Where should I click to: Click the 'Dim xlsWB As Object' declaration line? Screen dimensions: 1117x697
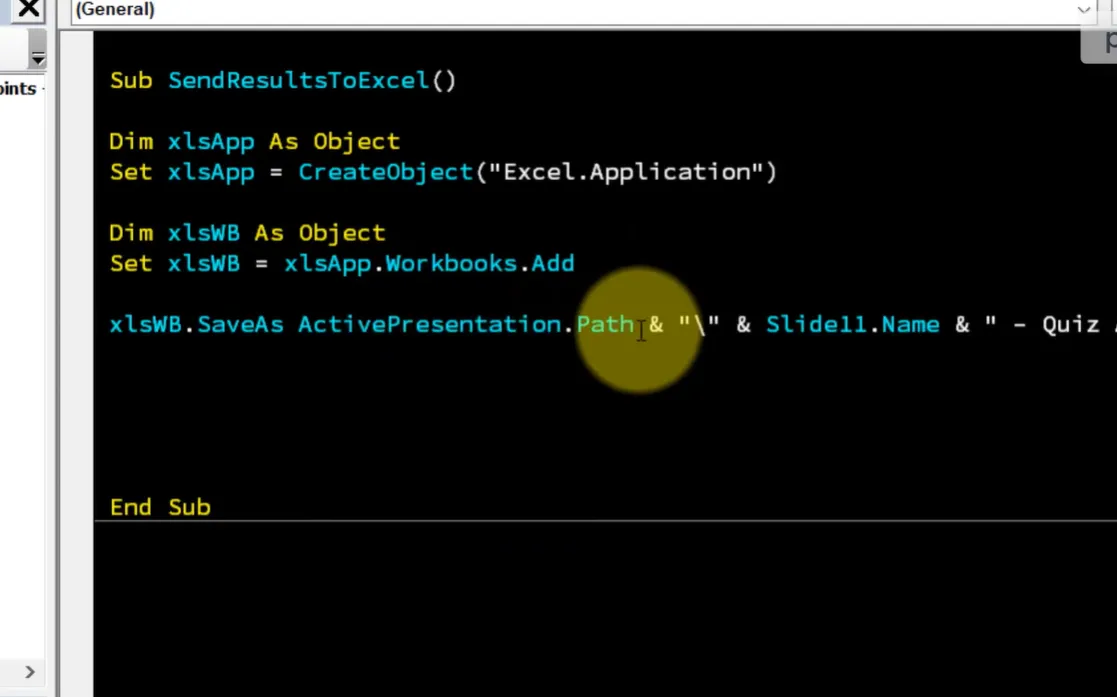point(247,233)
